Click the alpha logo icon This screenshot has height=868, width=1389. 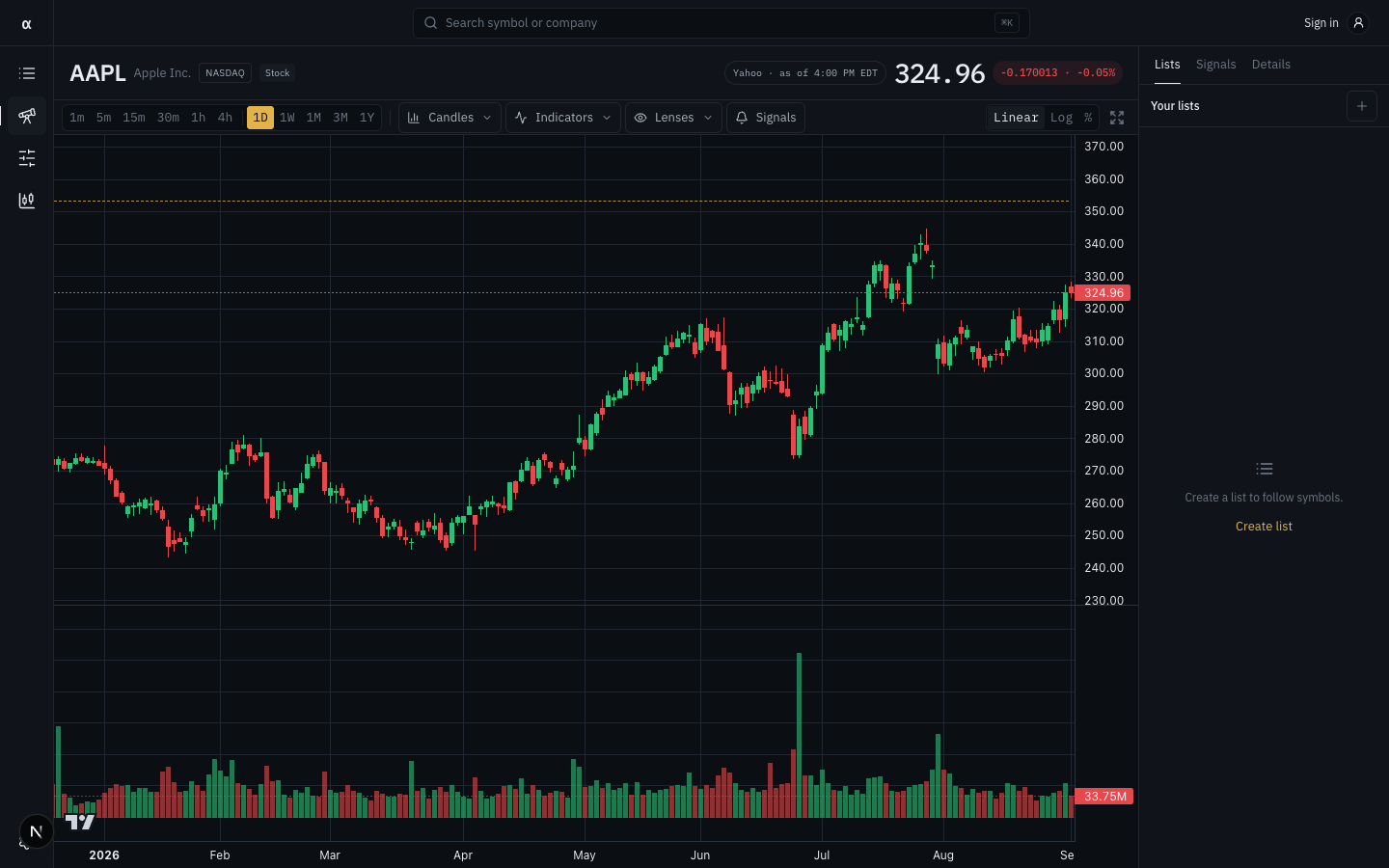[26, 24]
